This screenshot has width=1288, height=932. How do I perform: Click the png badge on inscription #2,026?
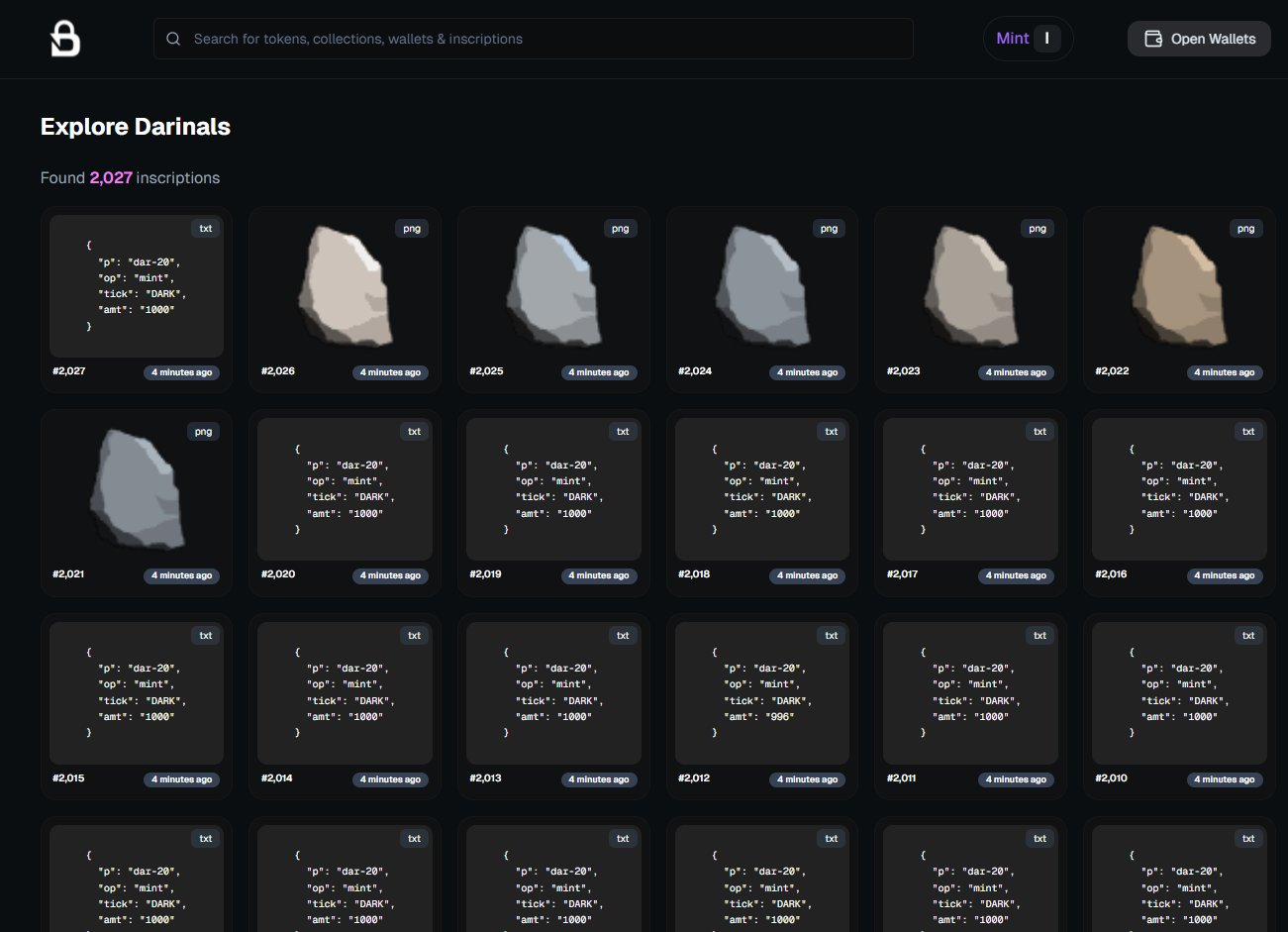pos(412,229)
